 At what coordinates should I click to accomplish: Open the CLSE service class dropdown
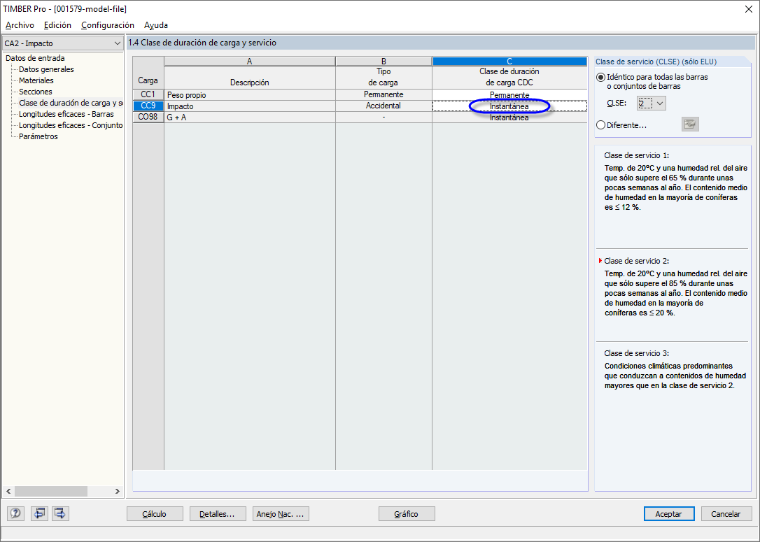tap(651, 103)
